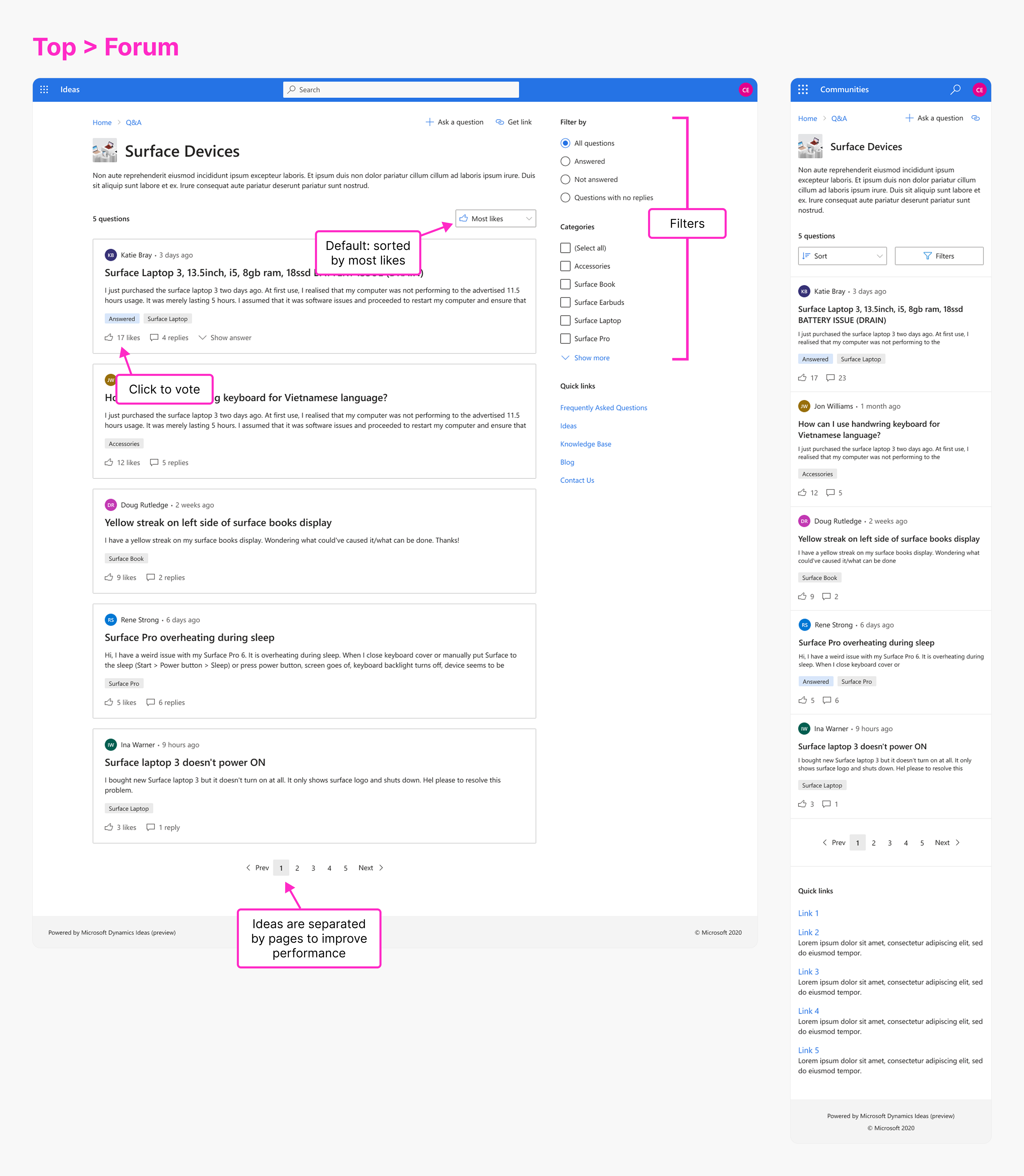The height and width of the screenshot is (1176, 1024).
Task: Click Katie Bray's KB avatar in desktop list
Action: pyautogui.click(x=111, y=255)
